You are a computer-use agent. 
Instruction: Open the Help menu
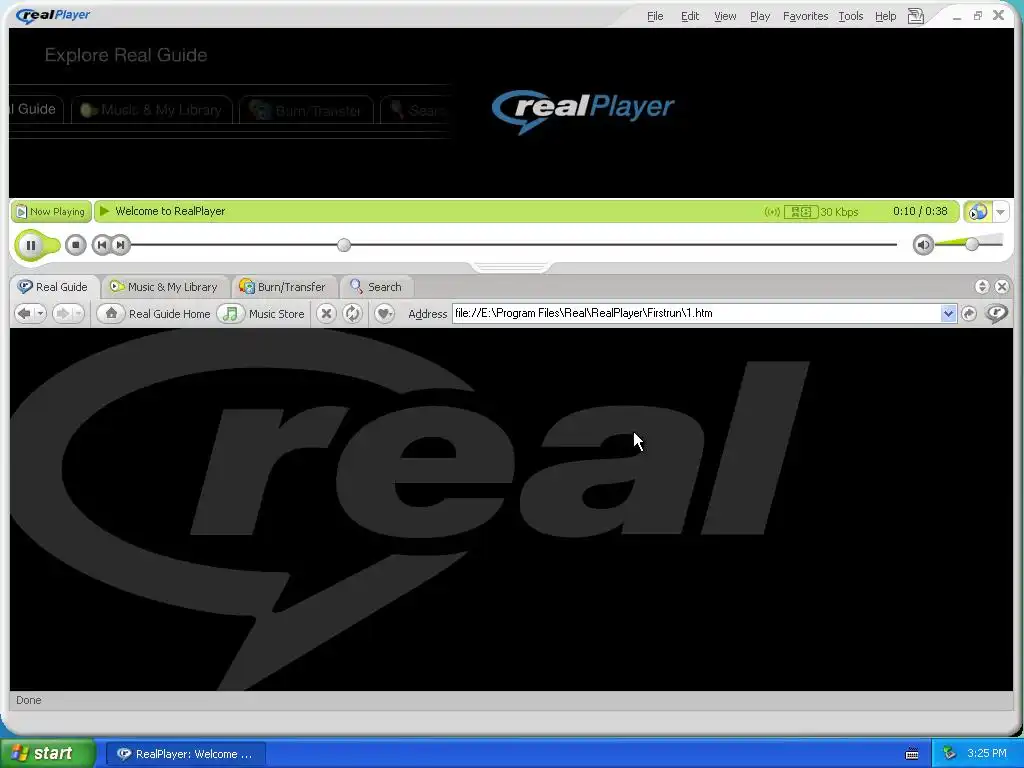pos(886,16)
